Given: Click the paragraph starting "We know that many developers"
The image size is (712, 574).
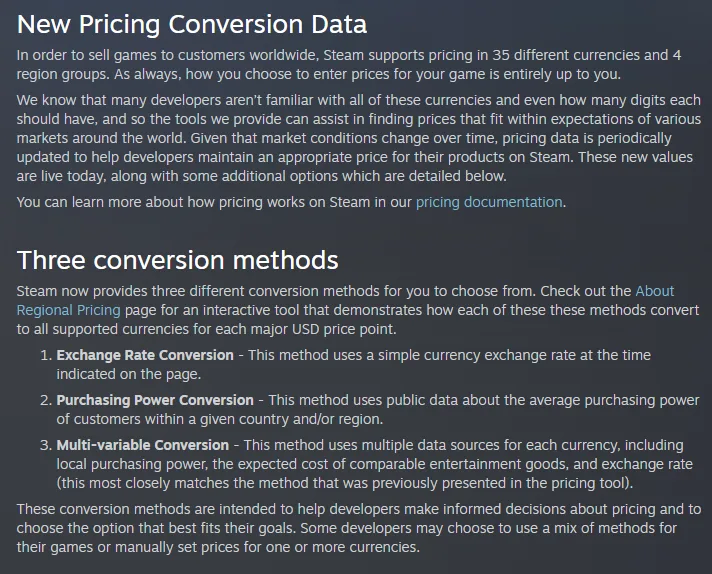Looking at the screenshot, I should pos(350,139).
